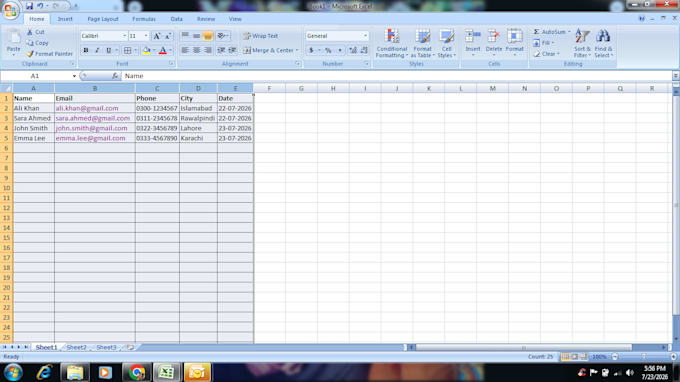This screenshot has height=382, width=680.
Task: Open the Windows Start menu
Action: tap(13, 372)
